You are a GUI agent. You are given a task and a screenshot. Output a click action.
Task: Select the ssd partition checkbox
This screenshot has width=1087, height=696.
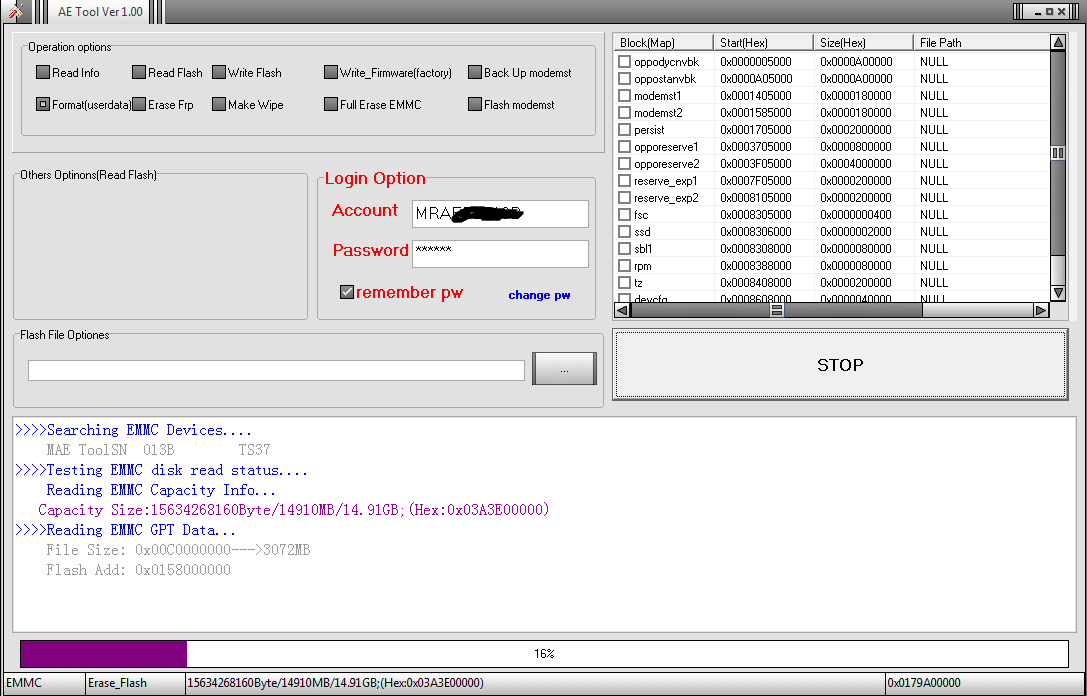pyautogui.click(x=624, y=232)
